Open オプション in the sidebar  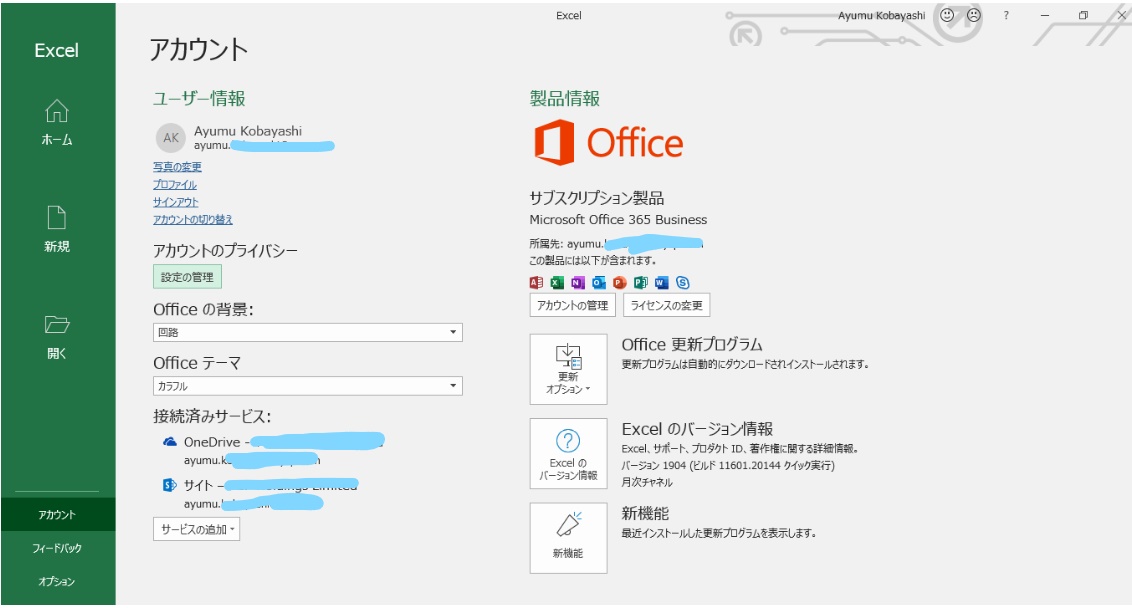[x=57, y=581]
